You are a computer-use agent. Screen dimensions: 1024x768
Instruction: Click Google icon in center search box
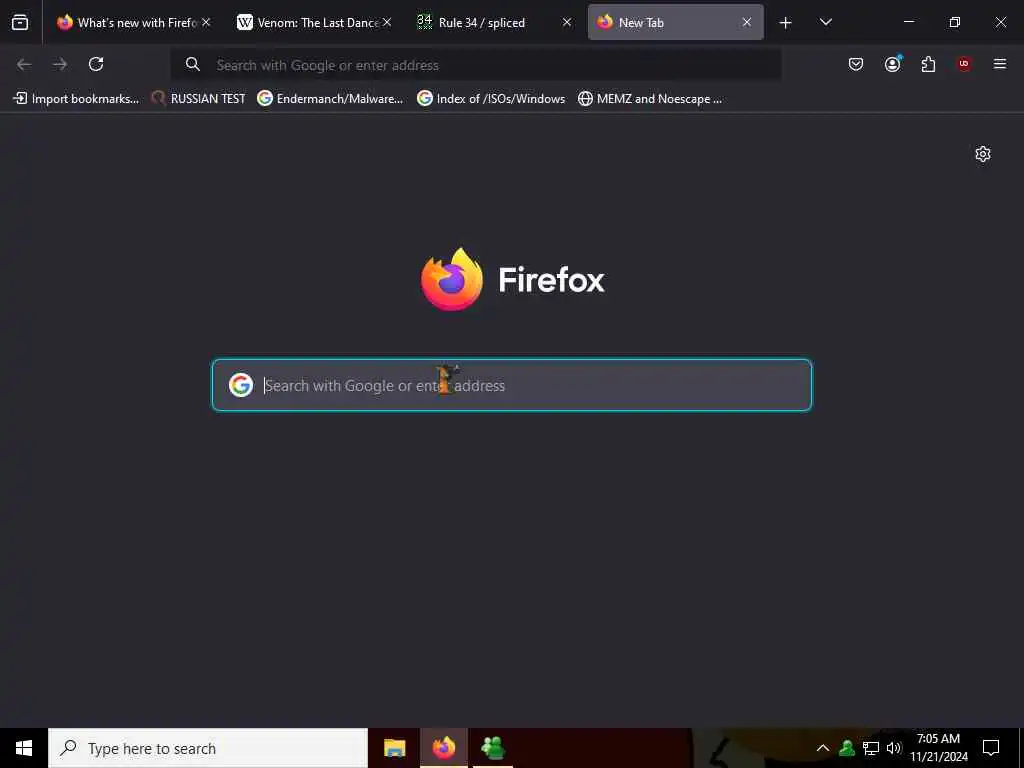pyautogui.click(x=241, y=385)
